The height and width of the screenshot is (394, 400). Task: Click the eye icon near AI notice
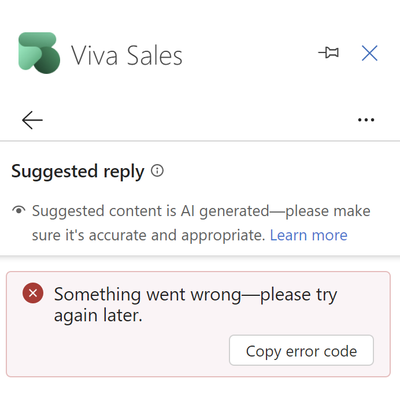pos(19,210)
